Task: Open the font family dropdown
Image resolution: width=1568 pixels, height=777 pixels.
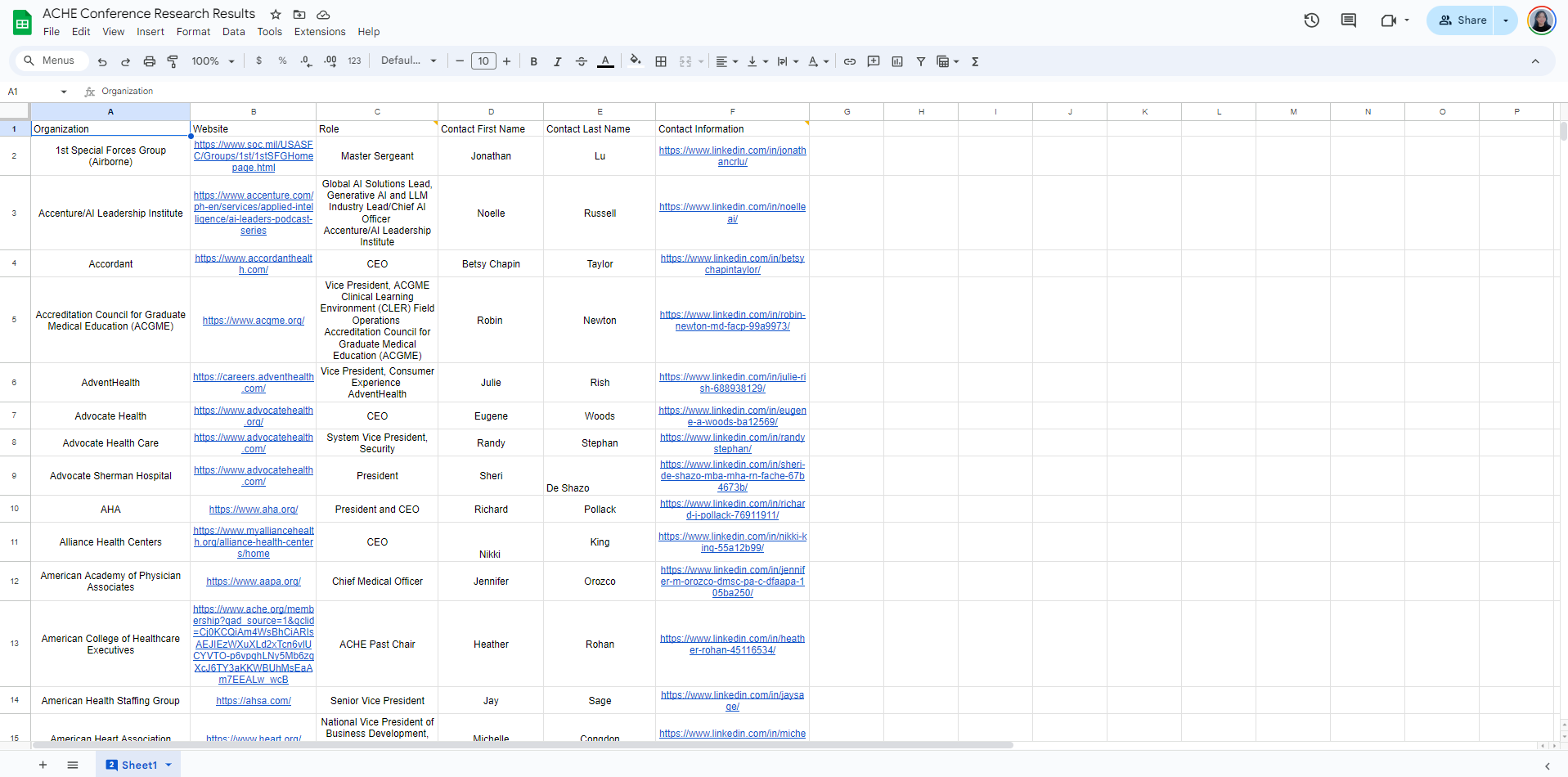Action: point(409,61)
